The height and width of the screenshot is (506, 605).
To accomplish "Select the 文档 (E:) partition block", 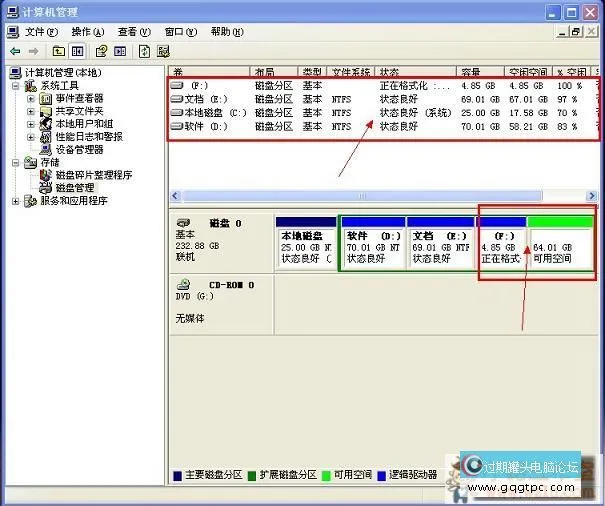I will (x=440, y=243).
